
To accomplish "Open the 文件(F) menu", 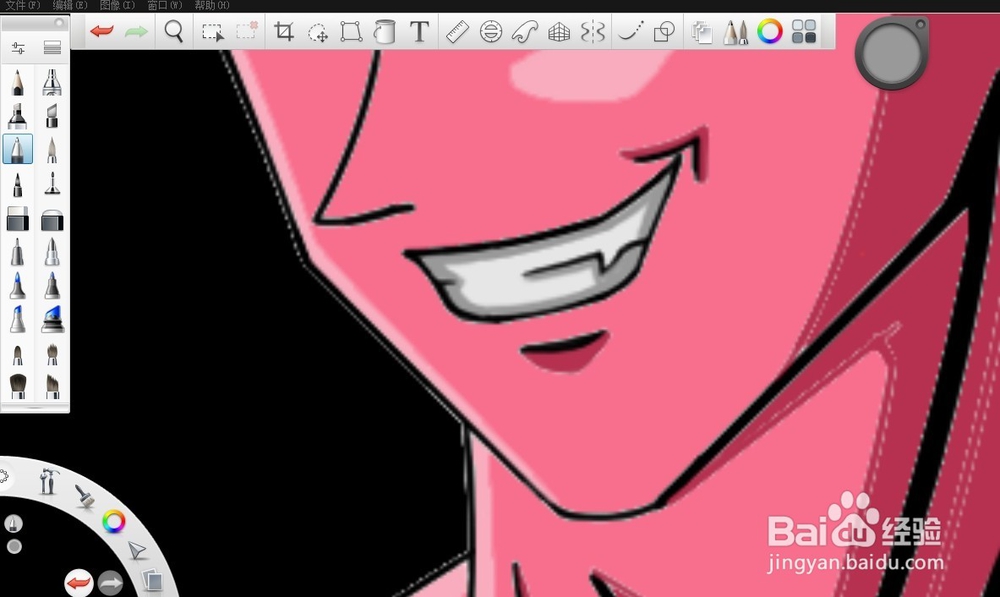I will pos(22,5).
